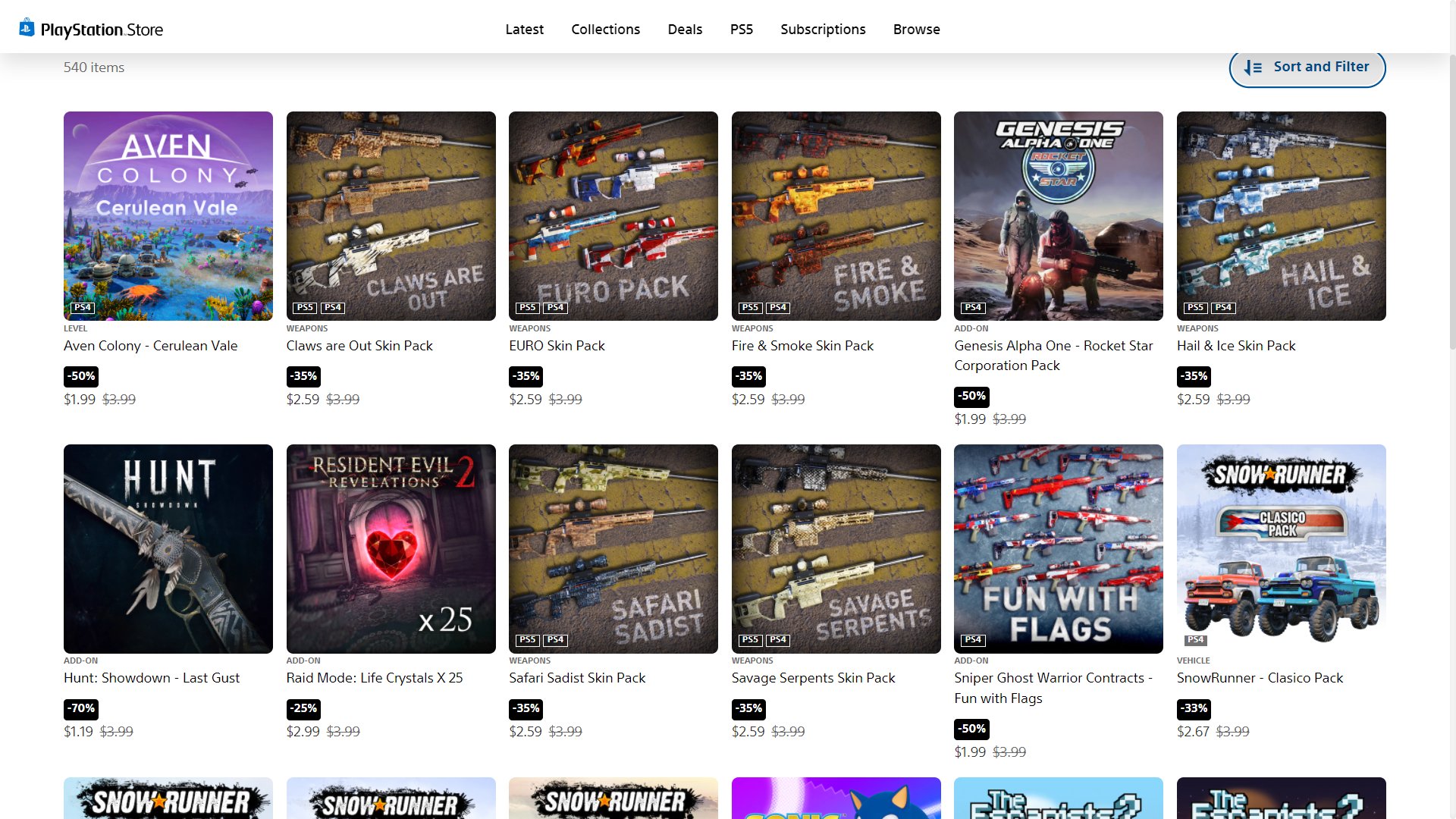The height and width of the screenshot is (819, 1456).
Task: Open Raid Mode: Life Crystals X 25 link
Action: click(x=374, y=678)
